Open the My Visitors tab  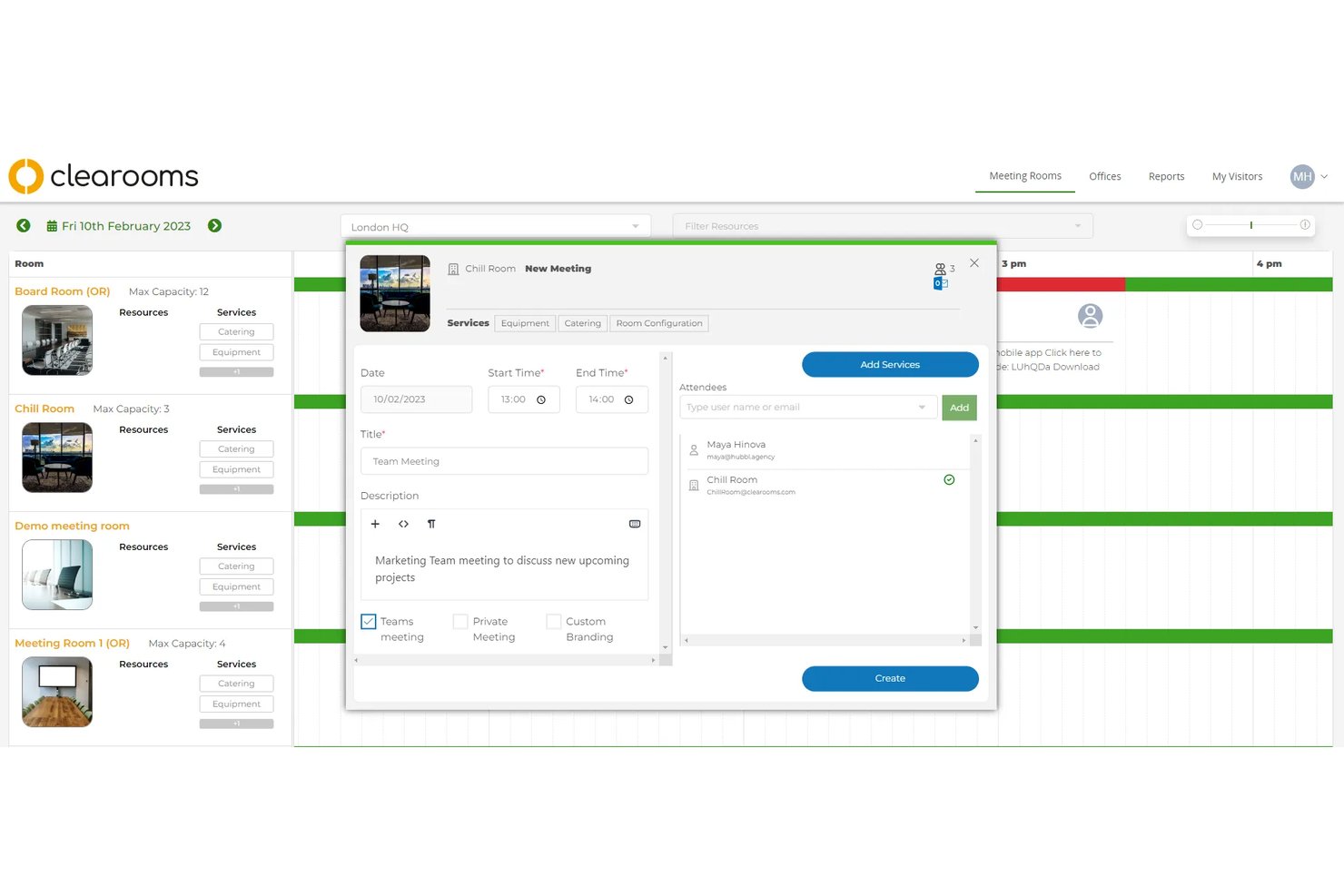pyautogui.click(x=1237, y=177)
